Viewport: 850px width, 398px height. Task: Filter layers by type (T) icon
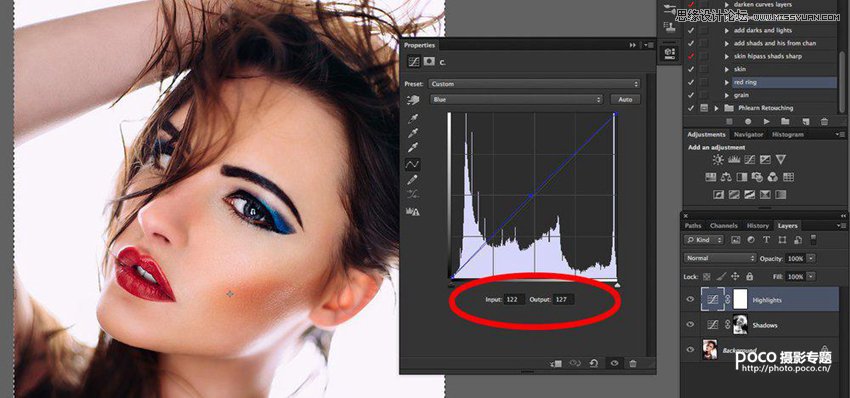767,240
